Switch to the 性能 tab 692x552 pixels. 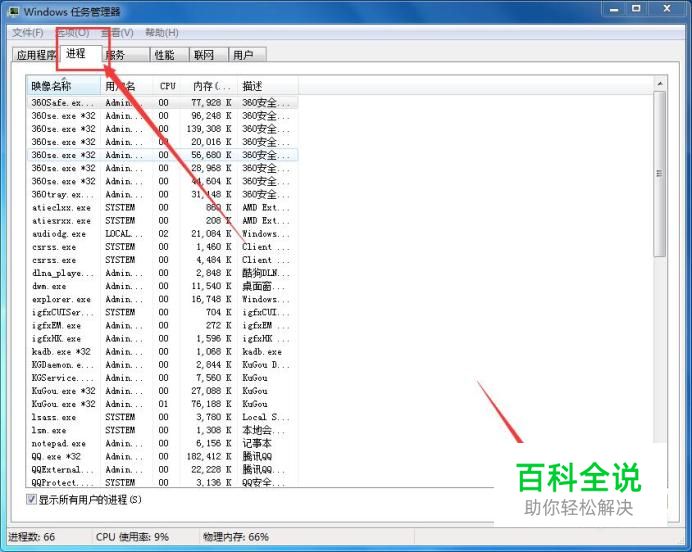click(169, 55)
